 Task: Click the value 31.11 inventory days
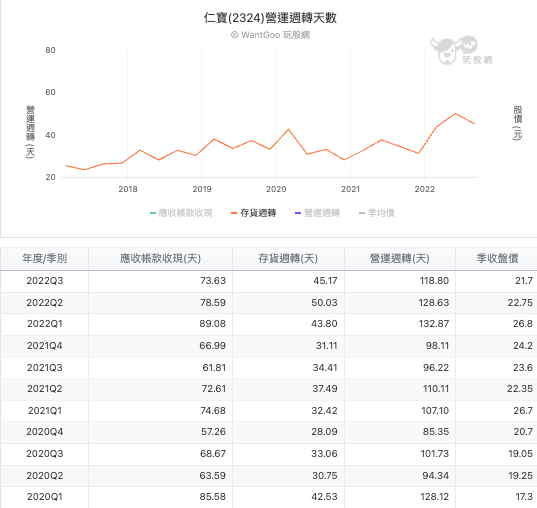click(x=327, y=346)
